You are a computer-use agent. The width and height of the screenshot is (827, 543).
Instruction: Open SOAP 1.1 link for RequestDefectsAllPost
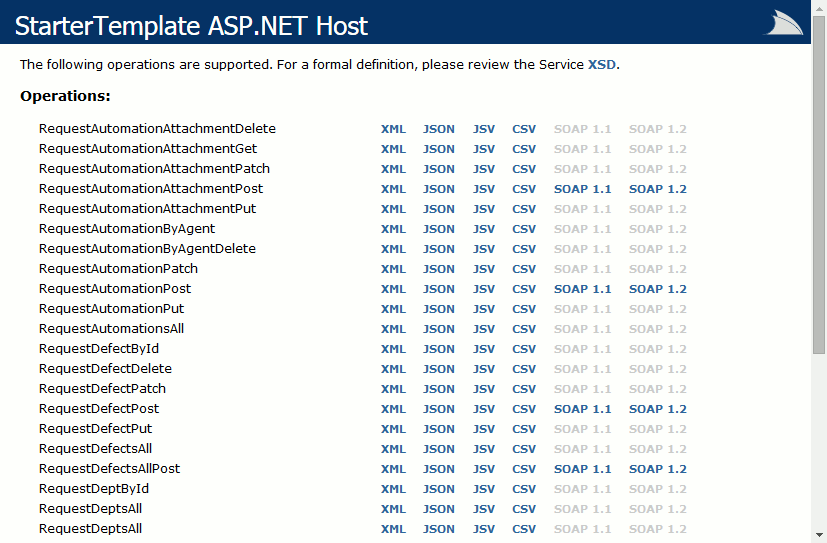pyautogui.click(x=582, y=469)
